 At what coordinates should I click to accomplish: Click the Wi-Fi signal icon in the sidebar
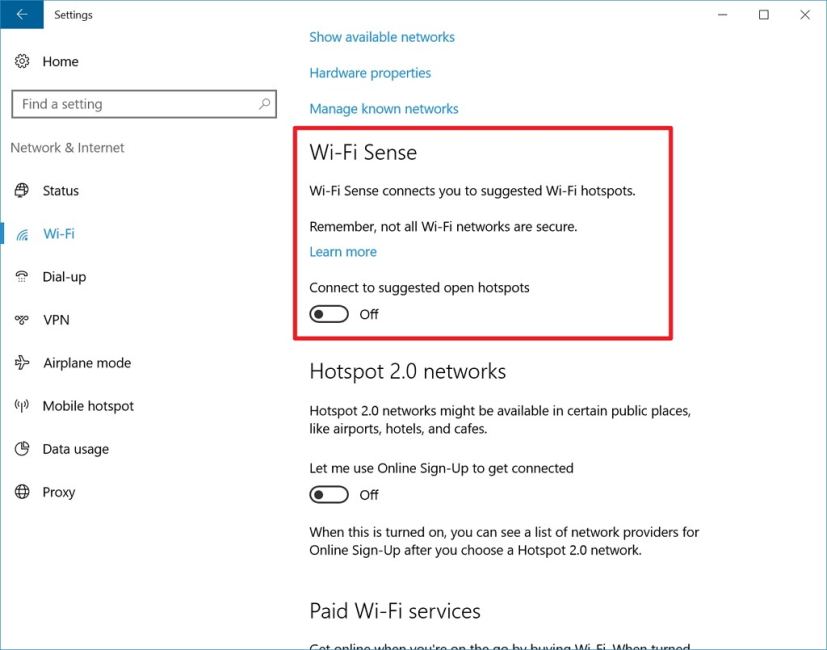22,234
